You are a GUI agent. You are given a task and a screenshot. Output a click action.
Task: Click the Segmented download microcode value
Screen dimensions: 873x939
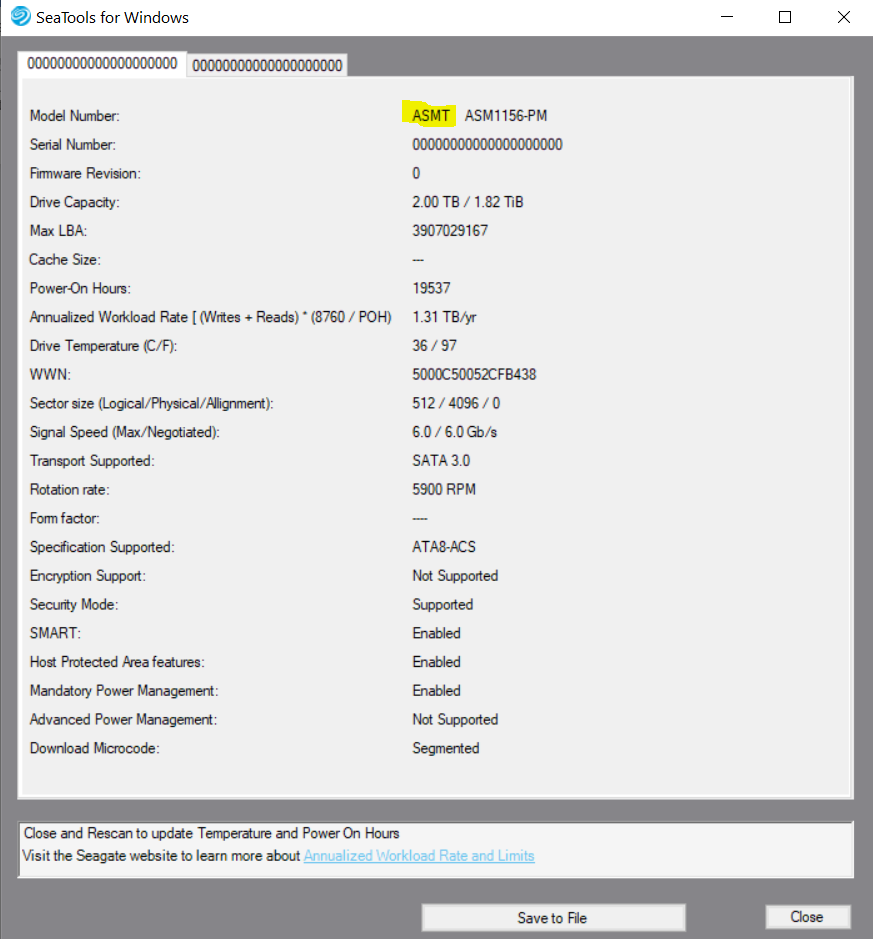(445, 748)
